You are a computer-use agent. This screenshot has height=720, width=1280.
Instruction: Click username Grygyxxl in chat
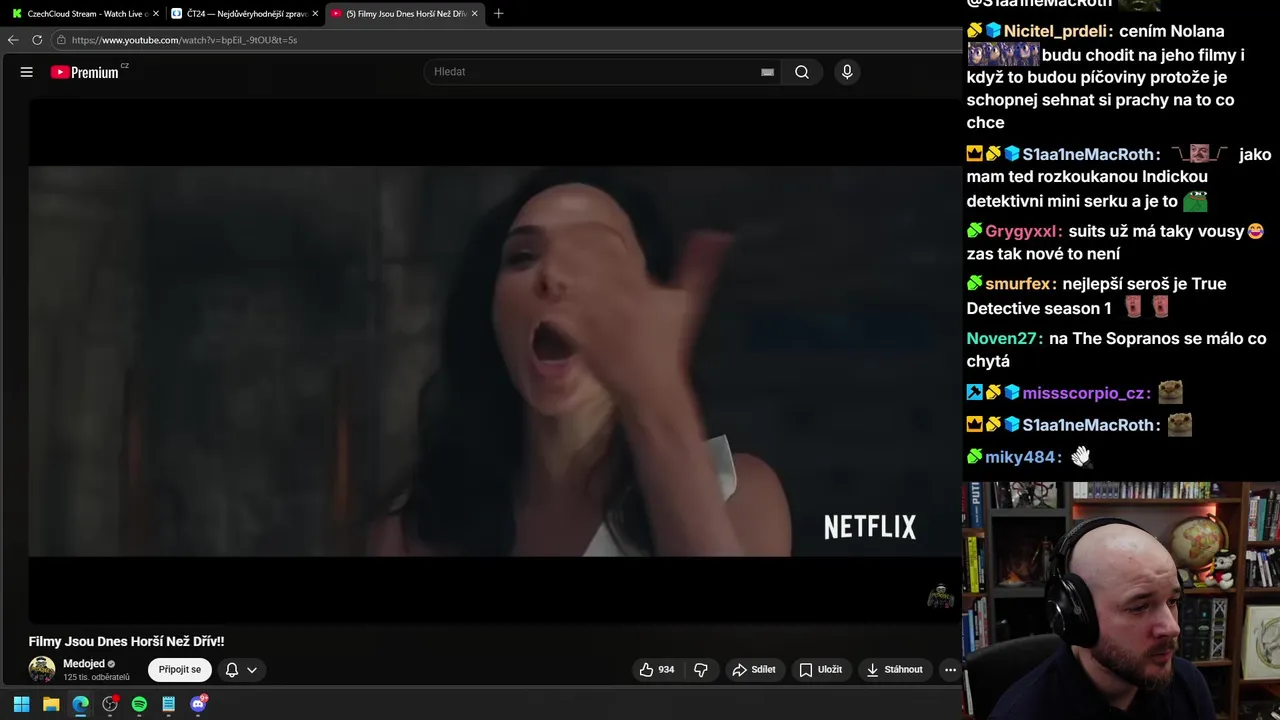coord(1022,232)
